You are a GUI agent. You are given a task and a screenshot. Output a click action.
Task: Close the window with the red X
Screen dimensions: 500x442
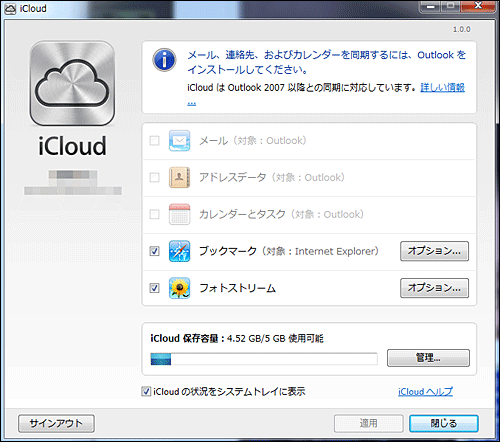478,6
